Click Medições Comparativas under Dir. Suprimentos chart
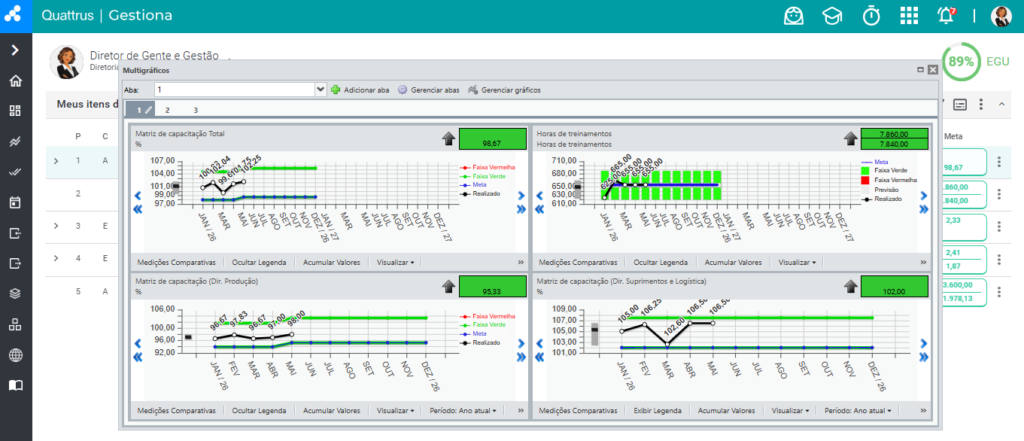1024x441 pixels. click(x=577, y=411)
